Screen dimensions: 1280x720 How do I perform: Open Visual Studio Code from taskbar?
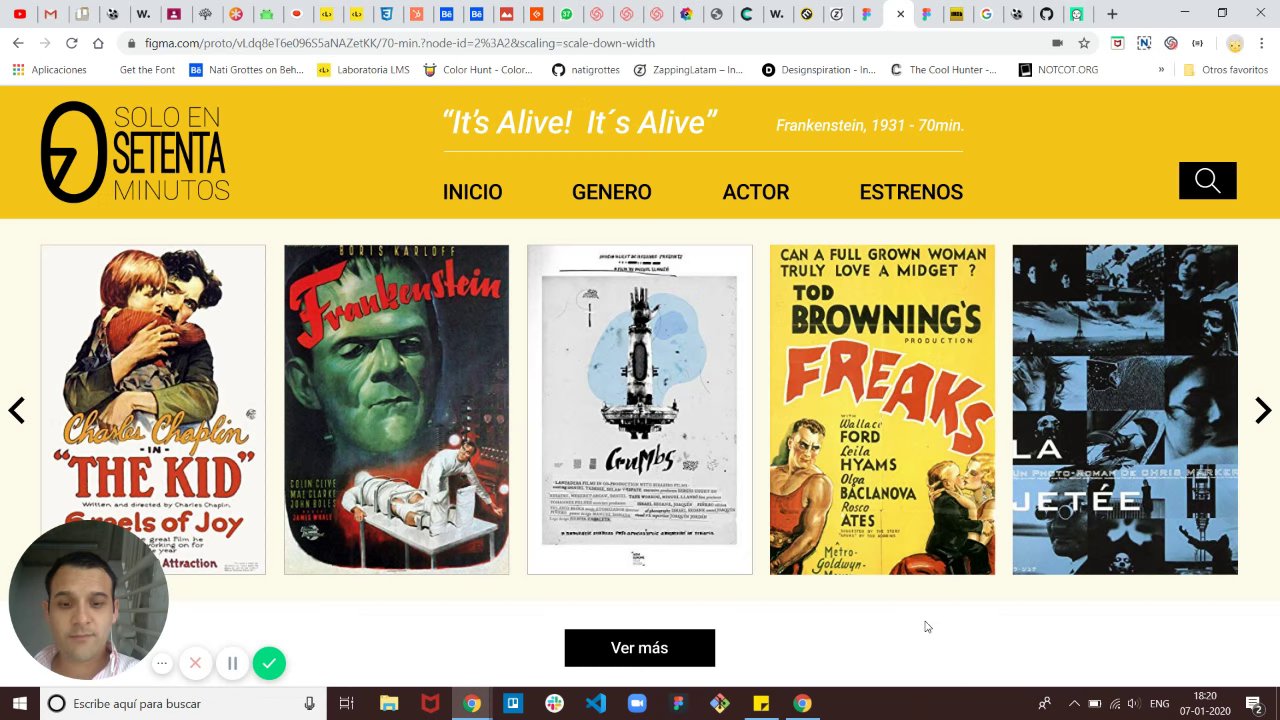(x=596, y=703)
